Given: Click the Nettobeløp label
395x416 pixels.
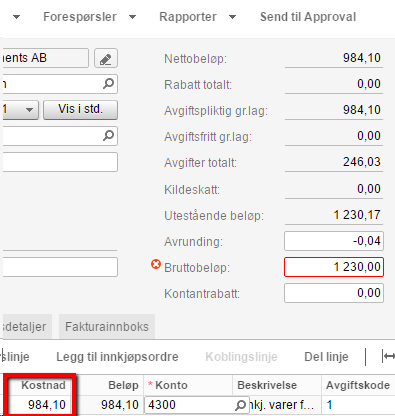Looking at the screenshot, I should (x=195, y=59).
